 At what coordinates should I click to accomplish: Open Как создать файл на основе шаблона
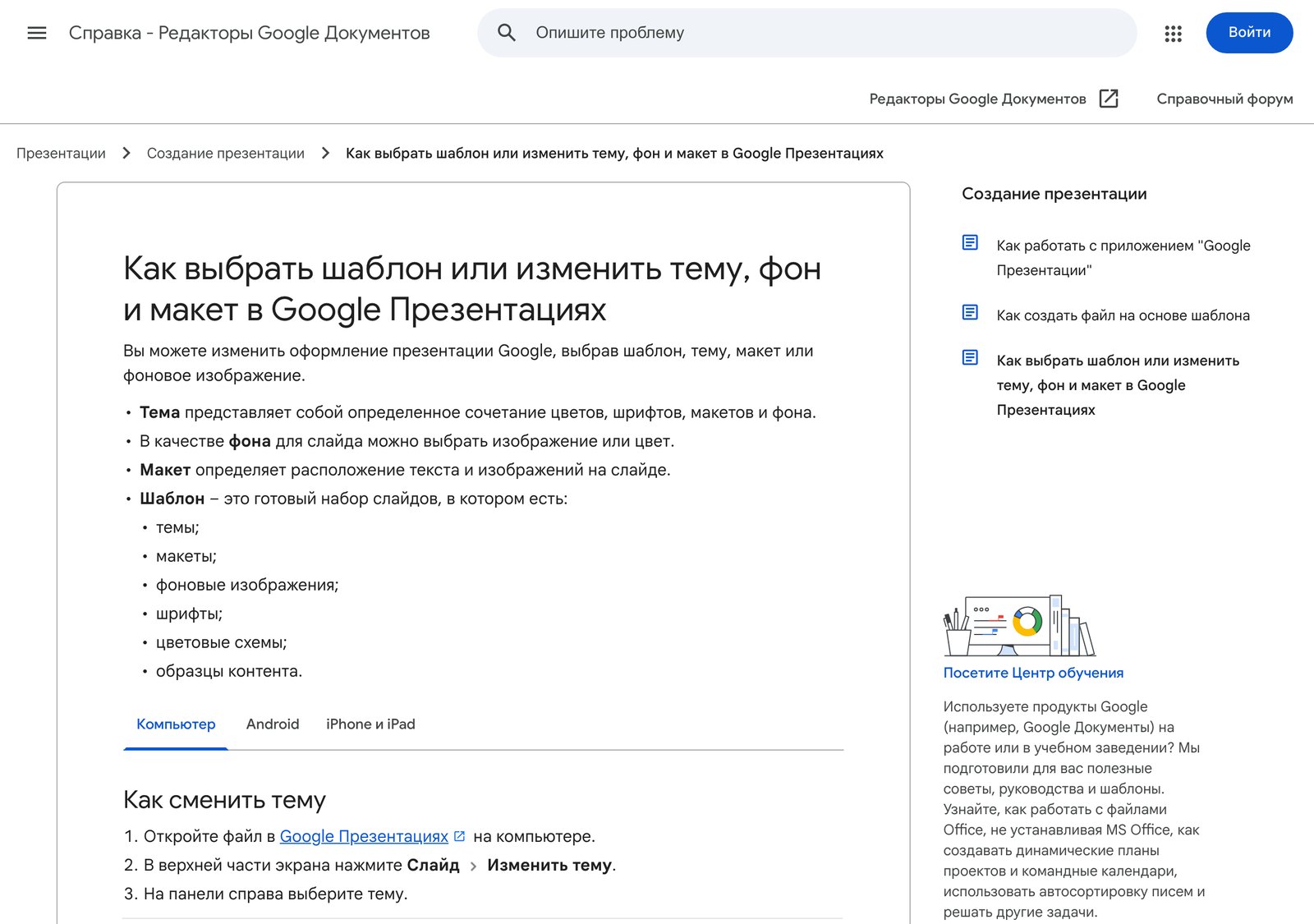tap(1123, 315)
